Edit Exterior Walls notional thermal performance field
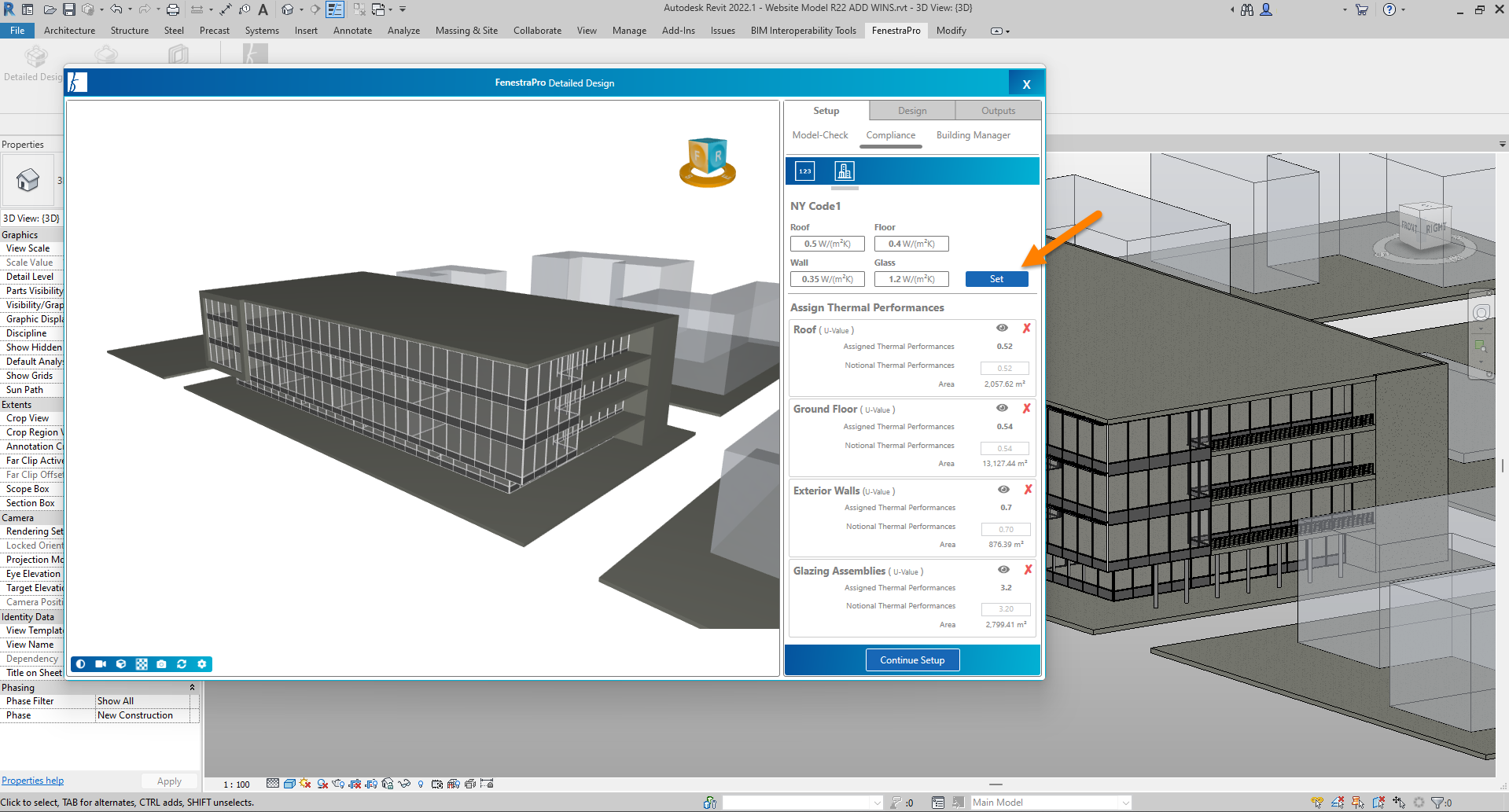Screen dimensions: 1509x812 click(x=1006, y=529)
